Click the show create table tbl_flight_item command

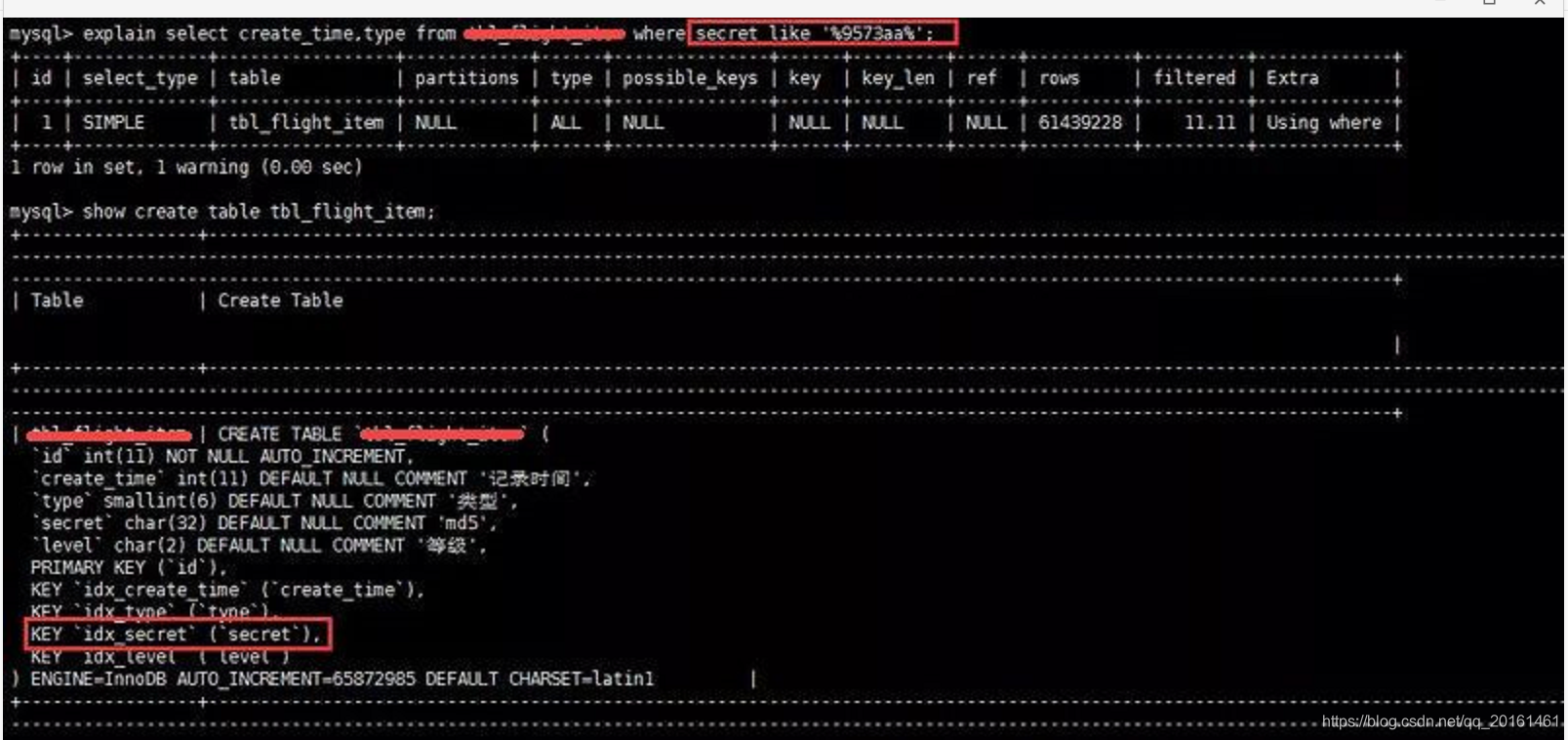pyautogui.click(x=259, y=212)
